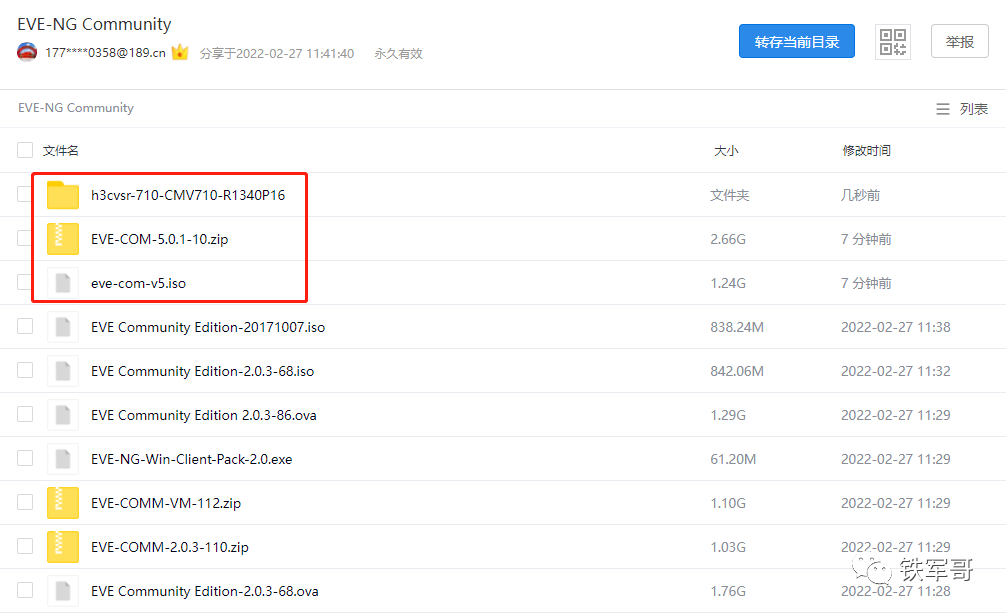
Task: Toggle the select-all checkbox beside 文件名
Action: [25, 150]
